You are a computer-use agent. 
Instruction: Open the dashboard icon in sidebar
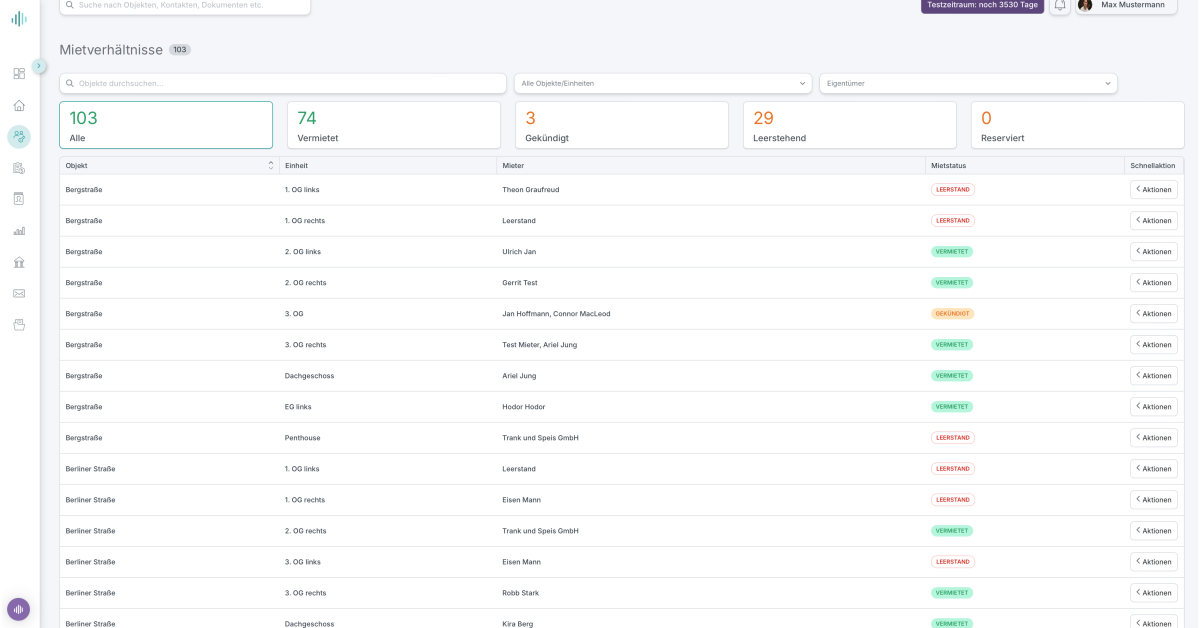(x=19, y=73)
